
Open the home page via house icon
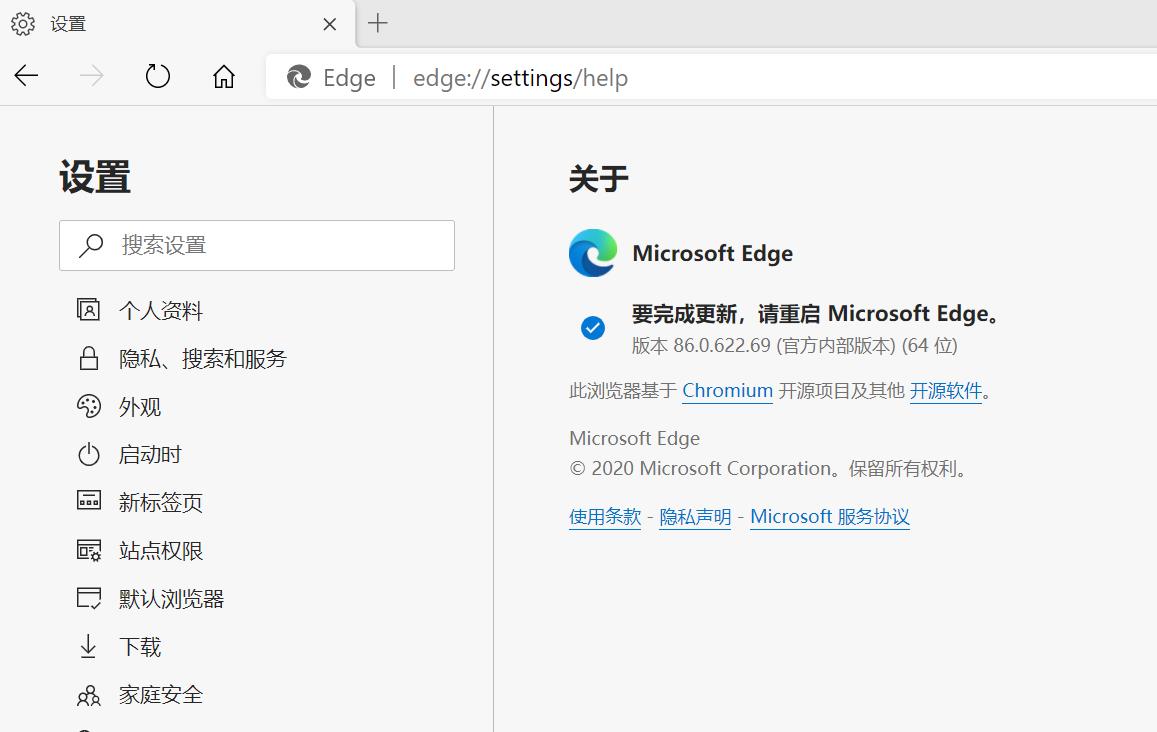pyautogui.click(x=224, y=76)
